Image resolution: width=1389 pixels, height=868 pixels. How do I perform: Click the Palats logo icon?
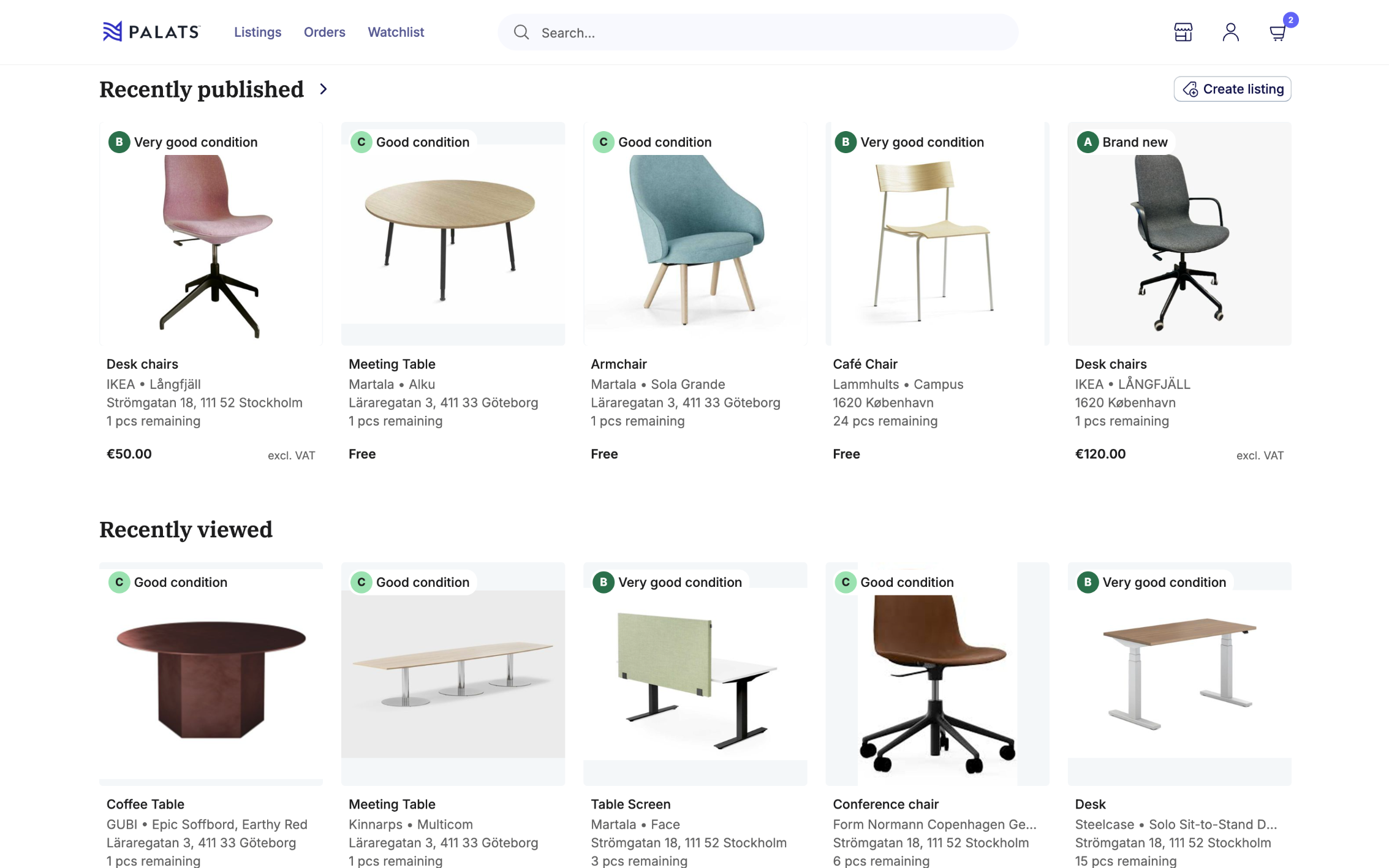point(112,32)
